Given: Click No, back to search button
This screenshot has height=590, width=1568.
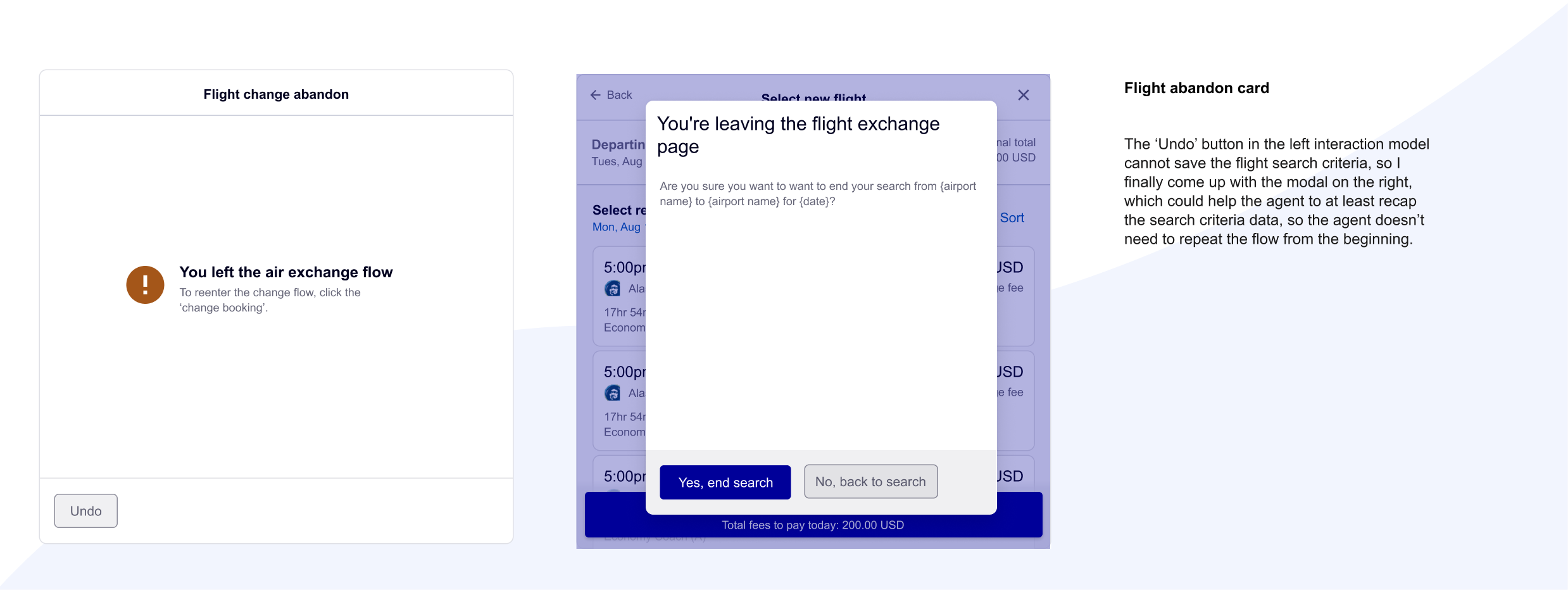Looking at the screenshot, I should 870,482.
